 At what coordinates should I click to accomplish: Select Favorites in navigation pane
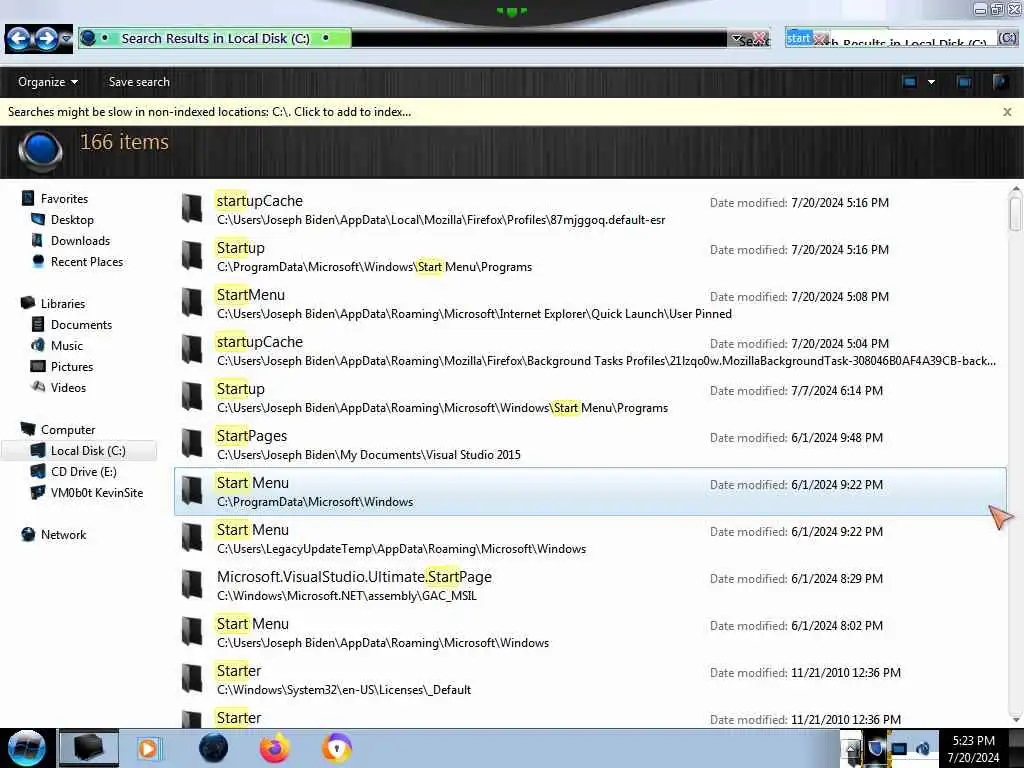[x=64, y=199]
